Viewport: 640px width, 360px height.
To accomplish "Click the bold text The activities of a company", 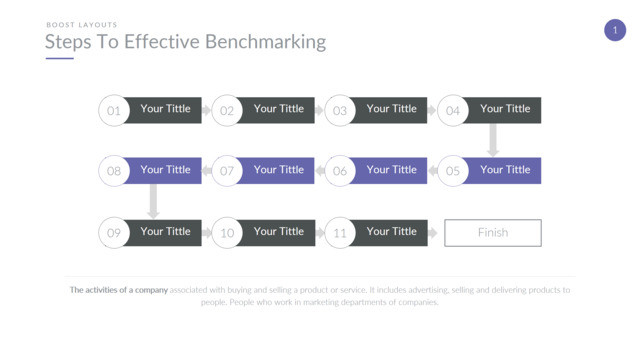I will tap(119, 290).
